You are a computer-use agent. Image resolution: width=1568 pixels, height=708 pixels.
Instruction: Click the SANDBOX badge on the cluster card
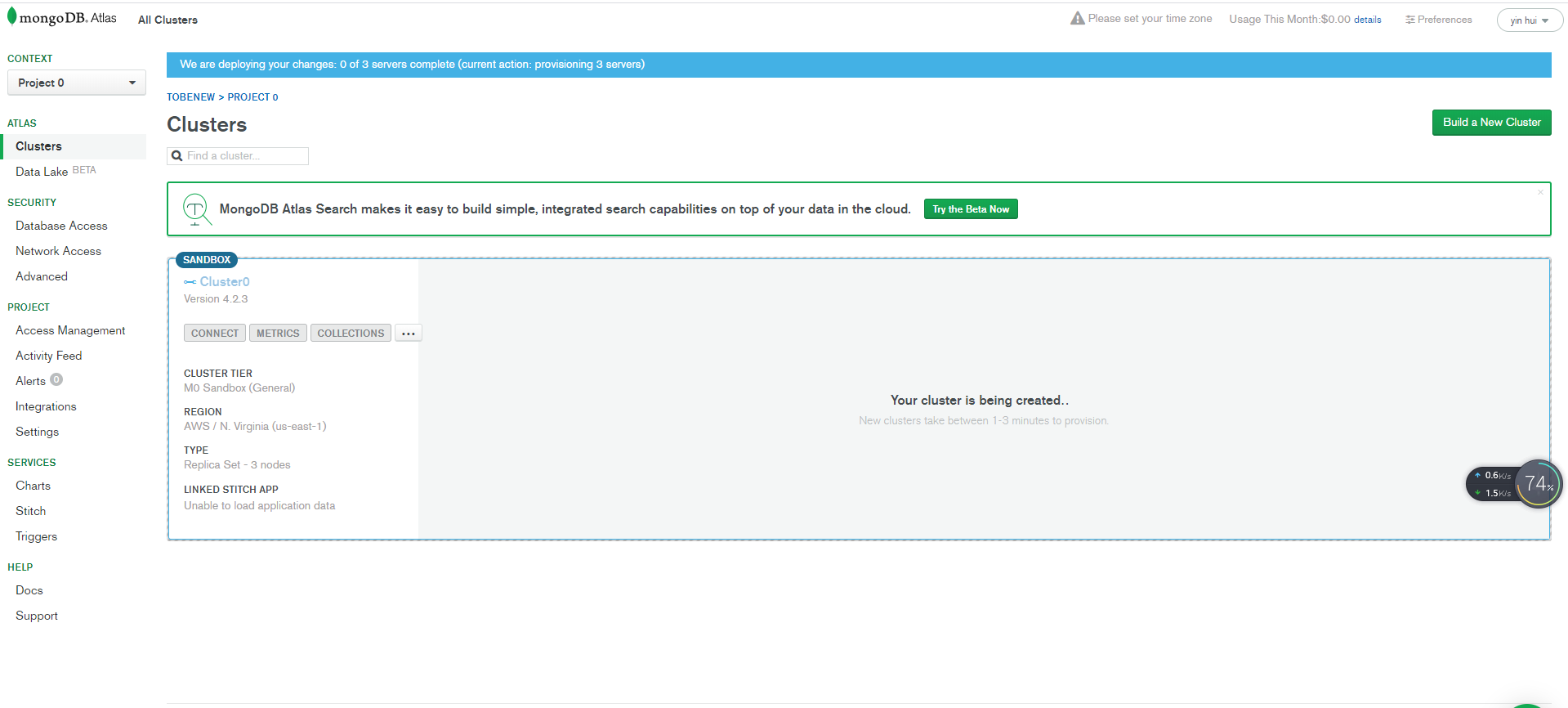207,260
